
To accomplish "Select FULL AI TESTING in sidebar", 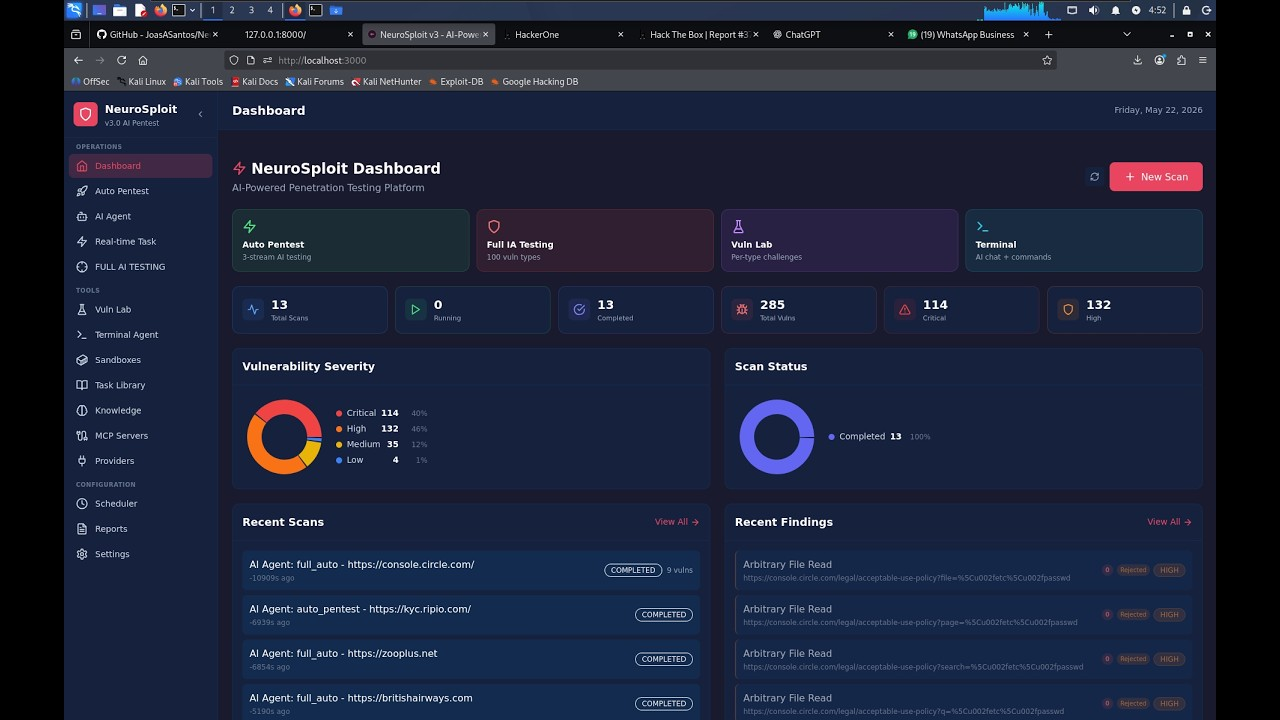I will [140, 267].
